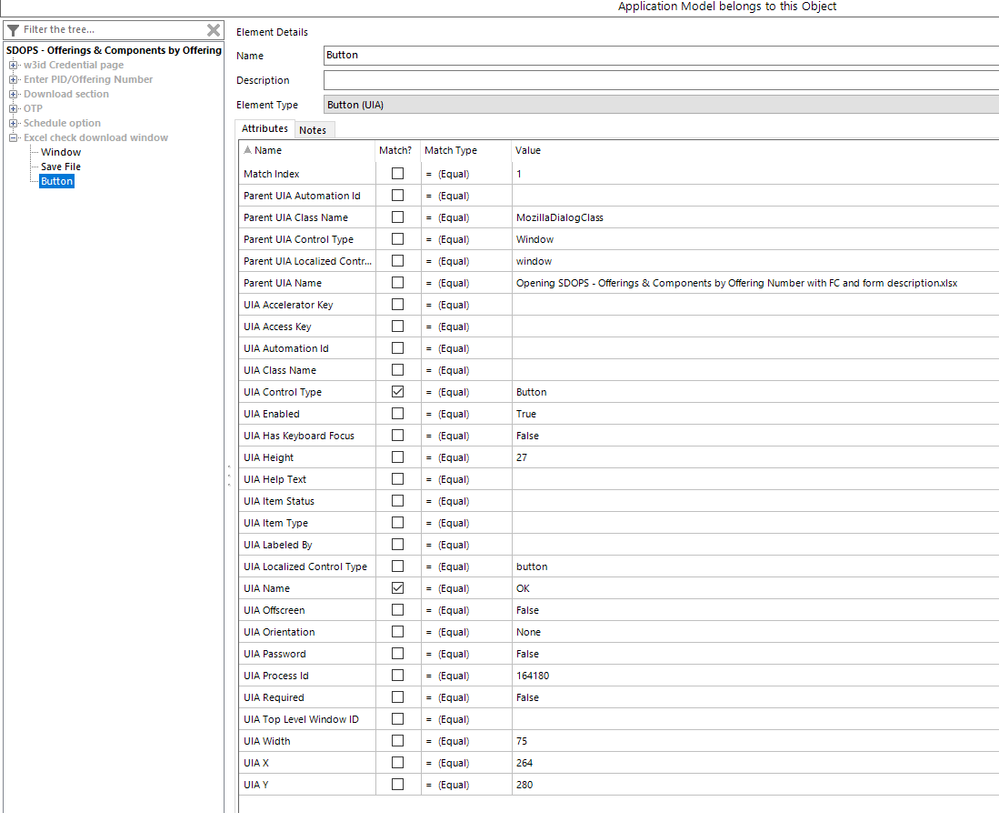Enable Match checkbox for Parent UIA Control Type
The image size is (999, 813).
tap(398, 239)
